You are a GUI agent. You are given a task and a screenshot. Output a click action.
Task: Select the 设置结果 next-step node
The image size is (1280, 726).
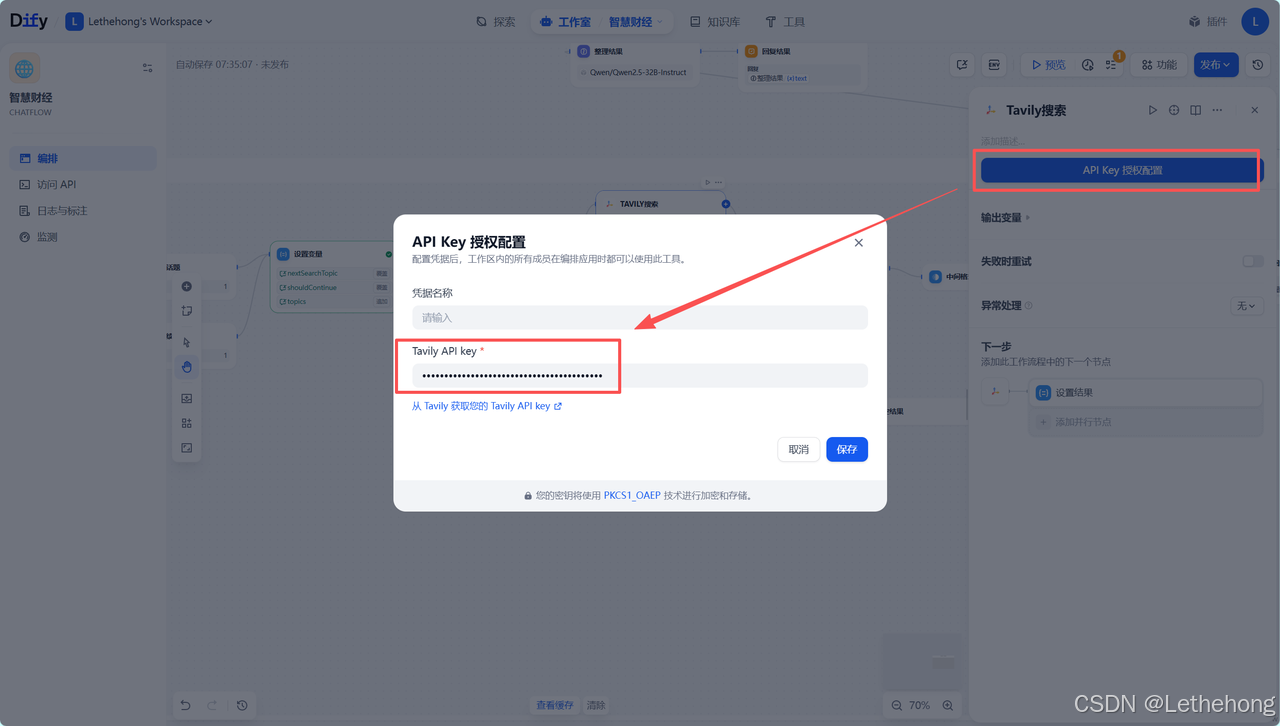click(1146, 392)
